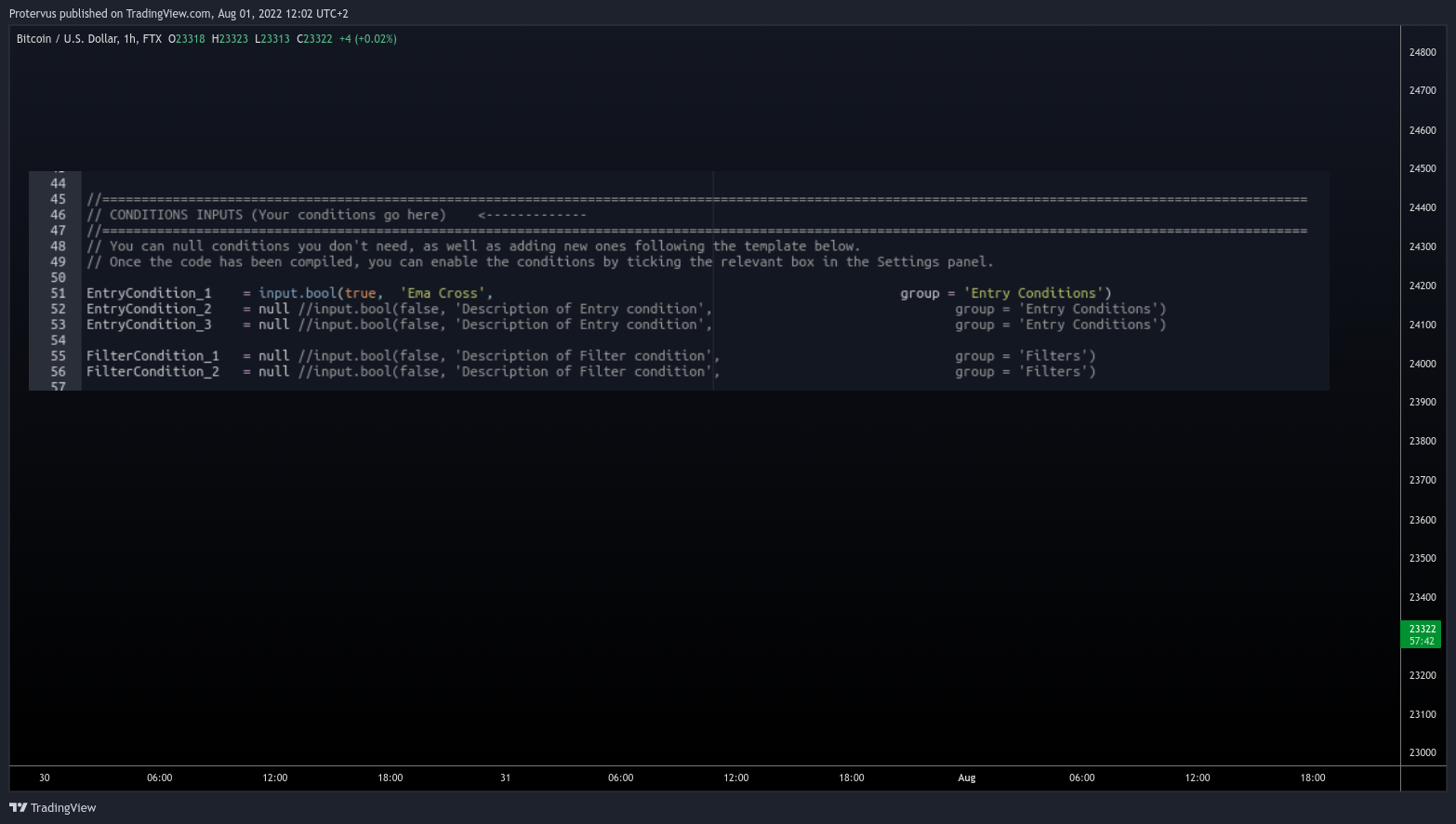Image resolution: width=1456 pixels, height=824 pixels.
Task: Click the close value C23322
Action: click(314, 39)
